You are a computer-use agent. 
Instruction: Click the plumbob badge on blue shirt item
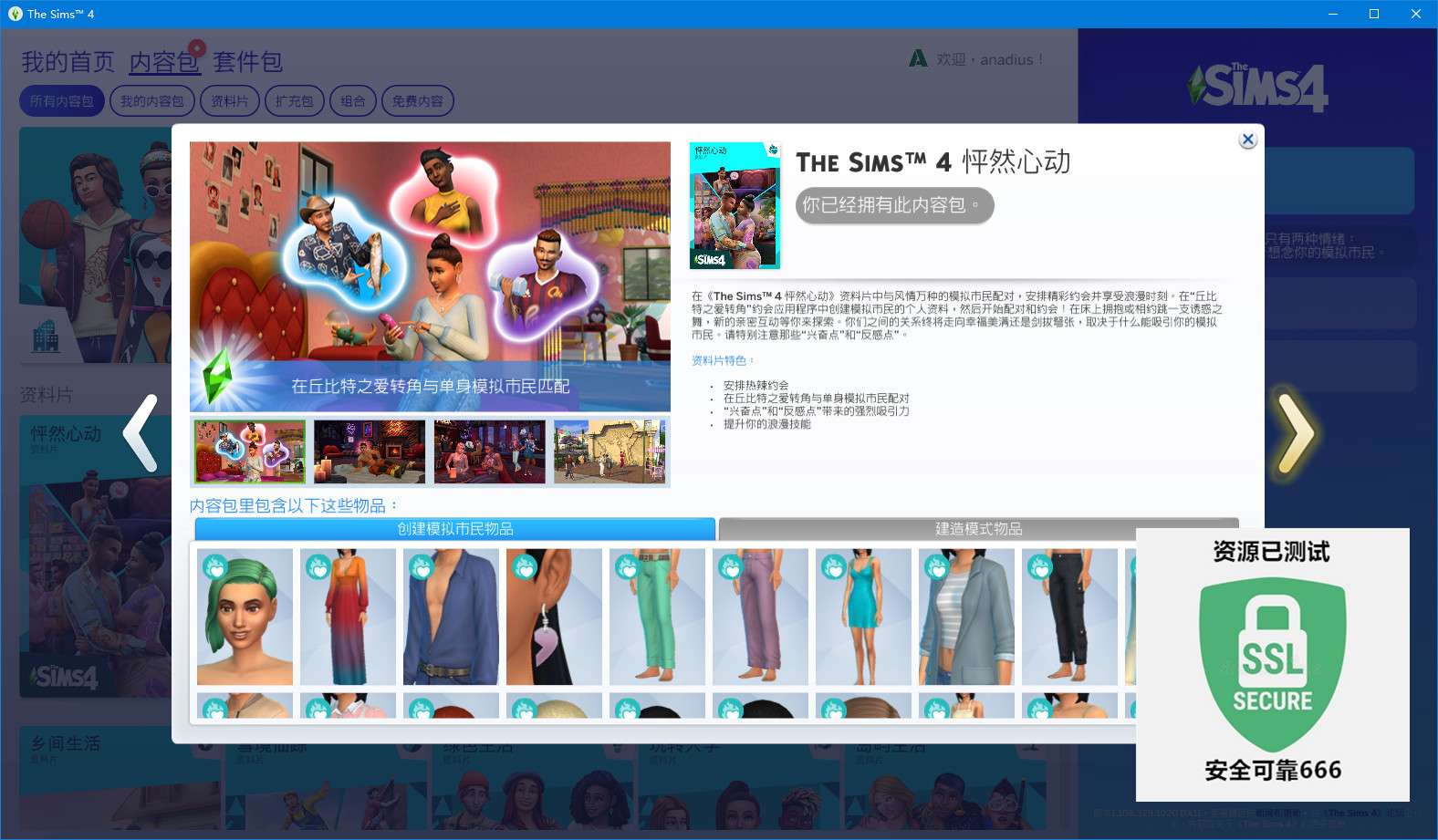[x=422, y=567]
